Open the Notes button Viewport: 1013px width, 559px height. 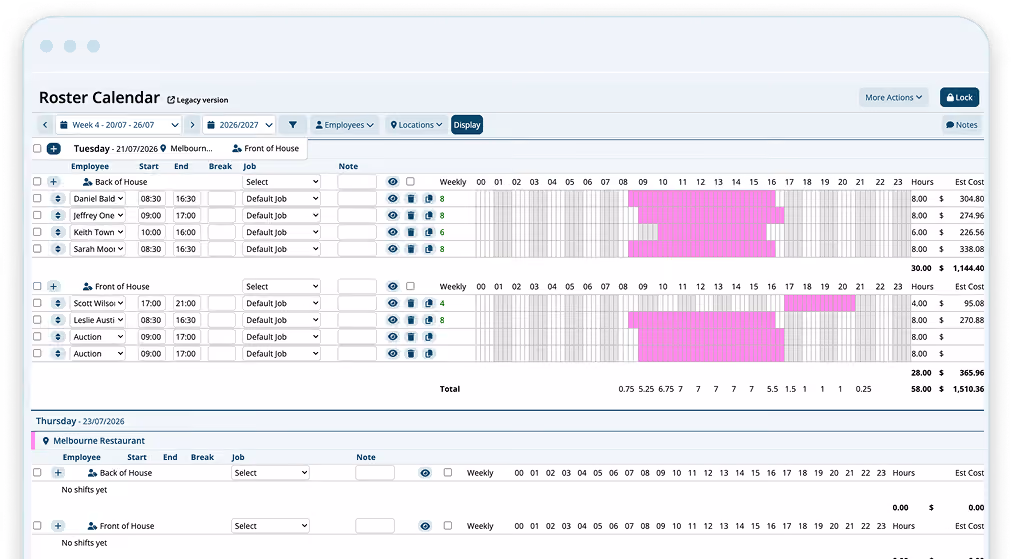pos(962,125)
